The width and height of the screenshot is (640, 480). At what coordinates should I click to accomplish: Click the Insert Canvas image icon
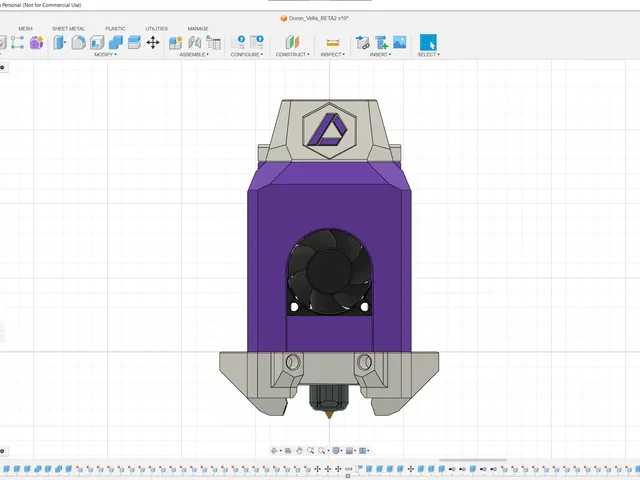coord(400,42)
